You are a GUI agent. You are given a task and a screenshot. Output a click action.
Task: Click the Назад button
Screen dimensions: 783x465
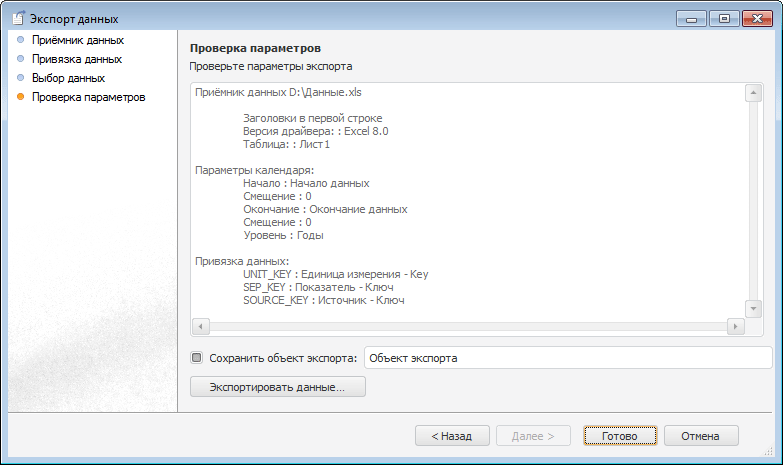tap(452, 436)
